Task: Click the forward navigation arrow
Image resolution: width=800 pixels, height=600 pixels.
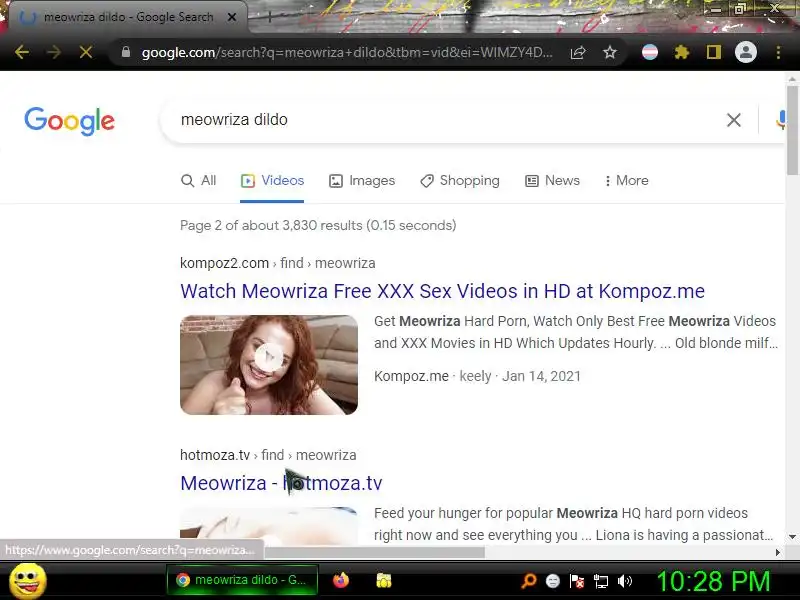Action: (54, 52)
